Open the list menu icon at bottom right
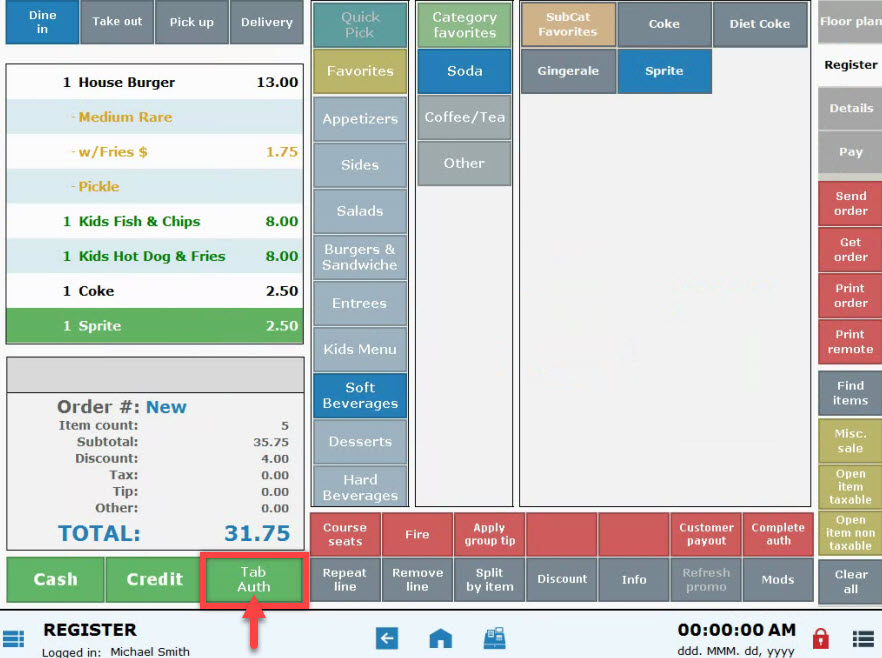Screen dimensions: 882x658 click(862, 638)
